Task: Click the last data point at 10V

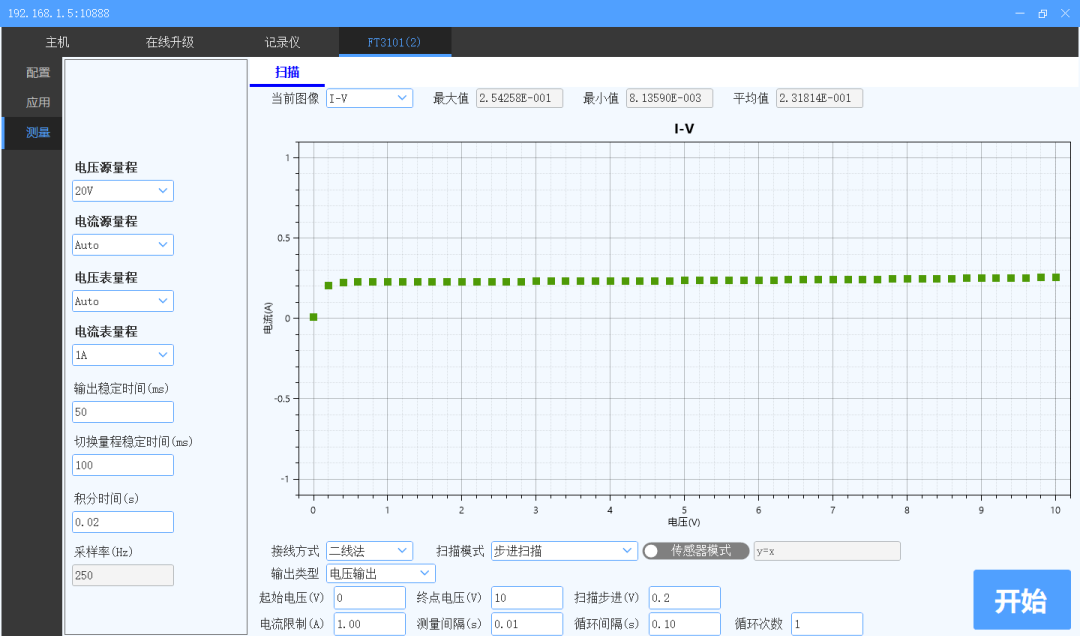Action: click(x=1056, y=277)
